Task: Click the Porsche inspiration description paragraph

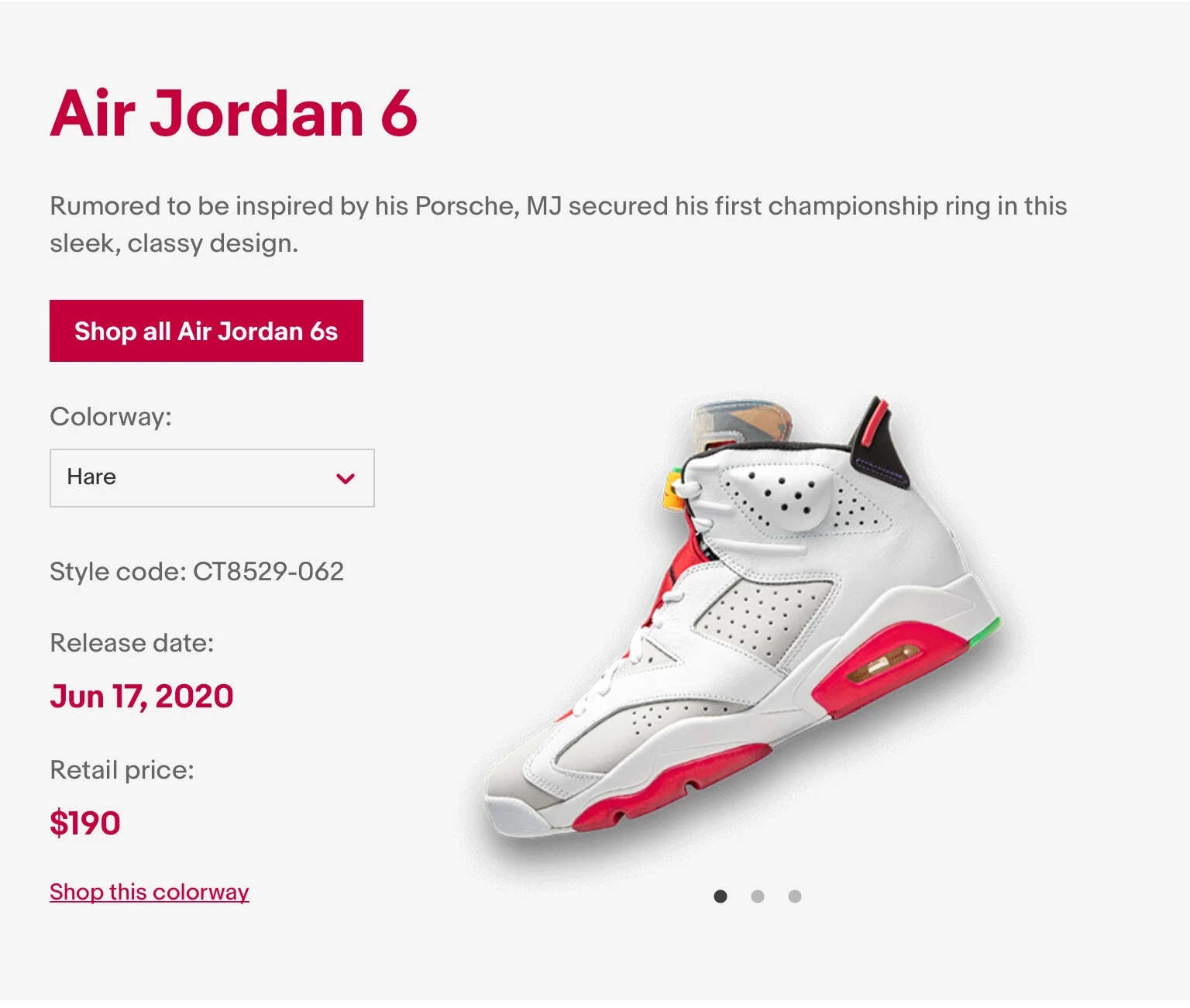Action: pos(558,225)
